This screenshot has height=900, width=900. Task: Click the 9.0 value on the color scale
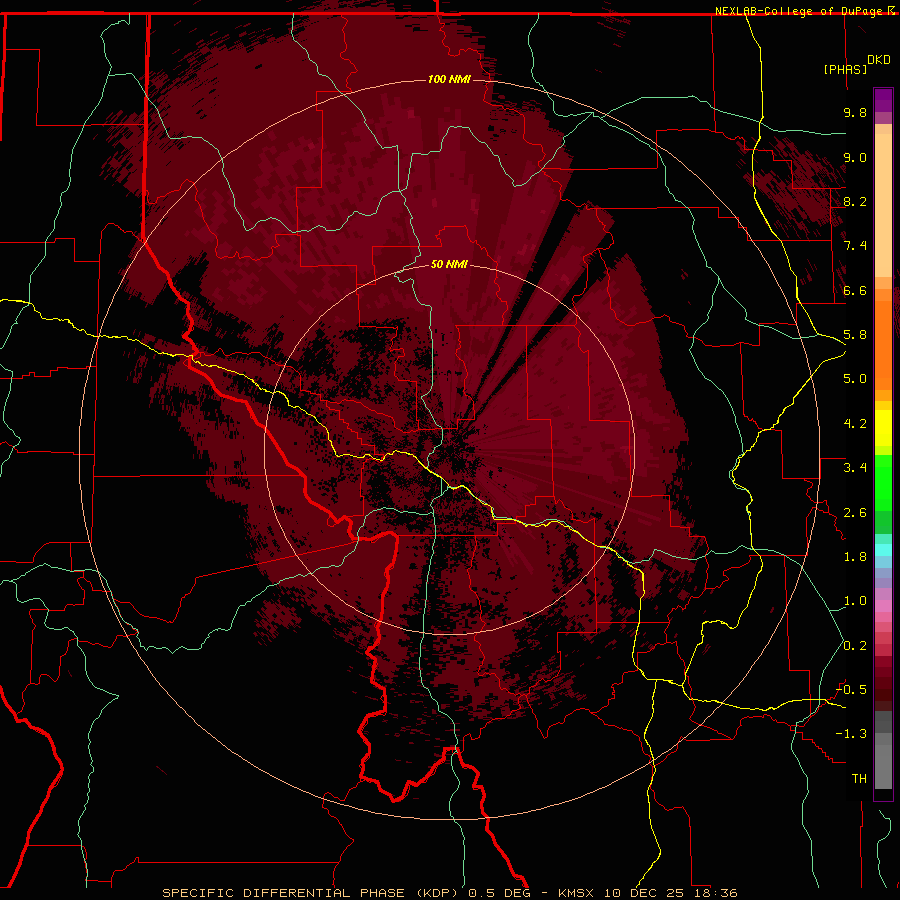coord(855,157)
